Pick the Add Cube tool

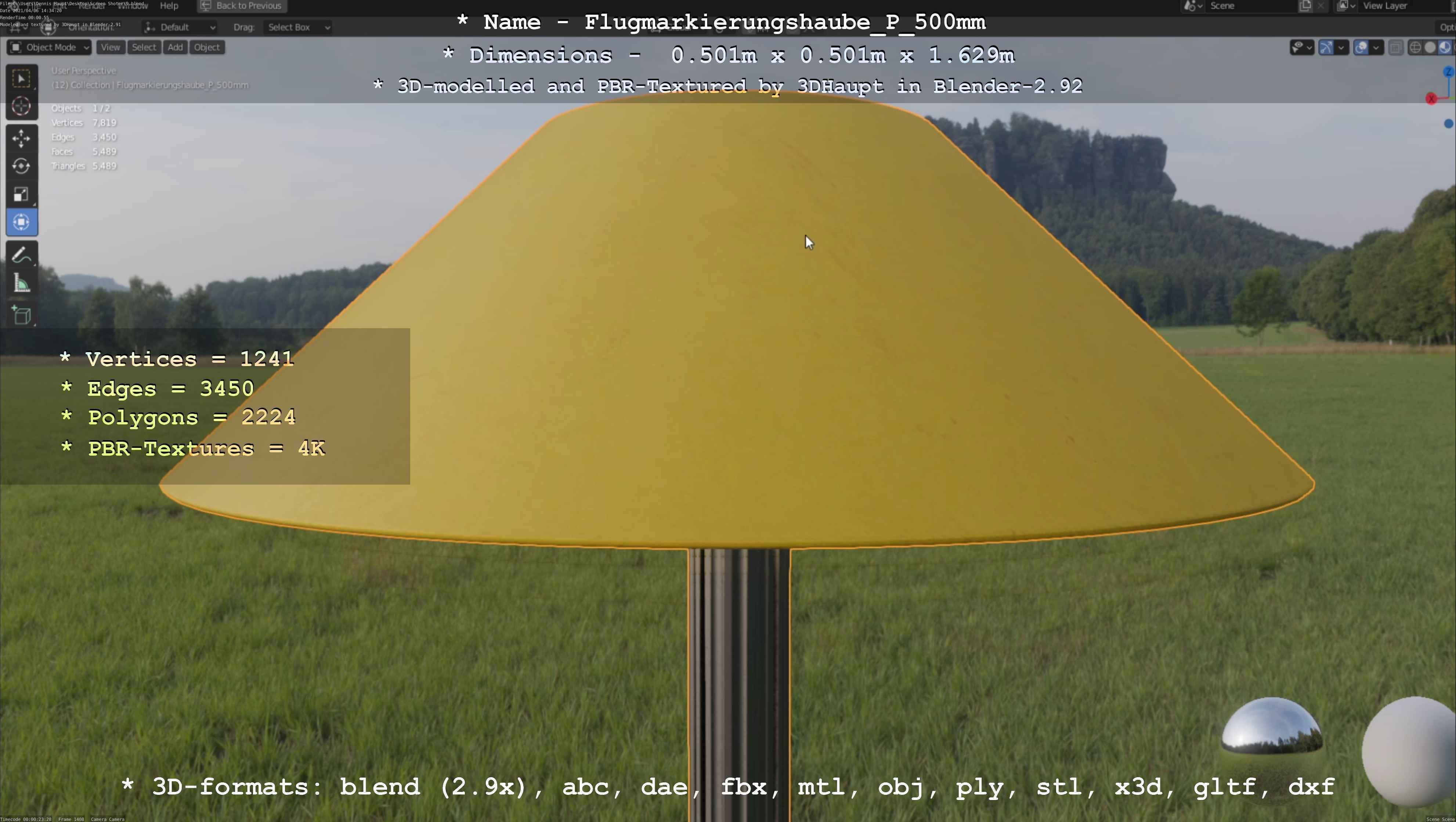point(21,315)
